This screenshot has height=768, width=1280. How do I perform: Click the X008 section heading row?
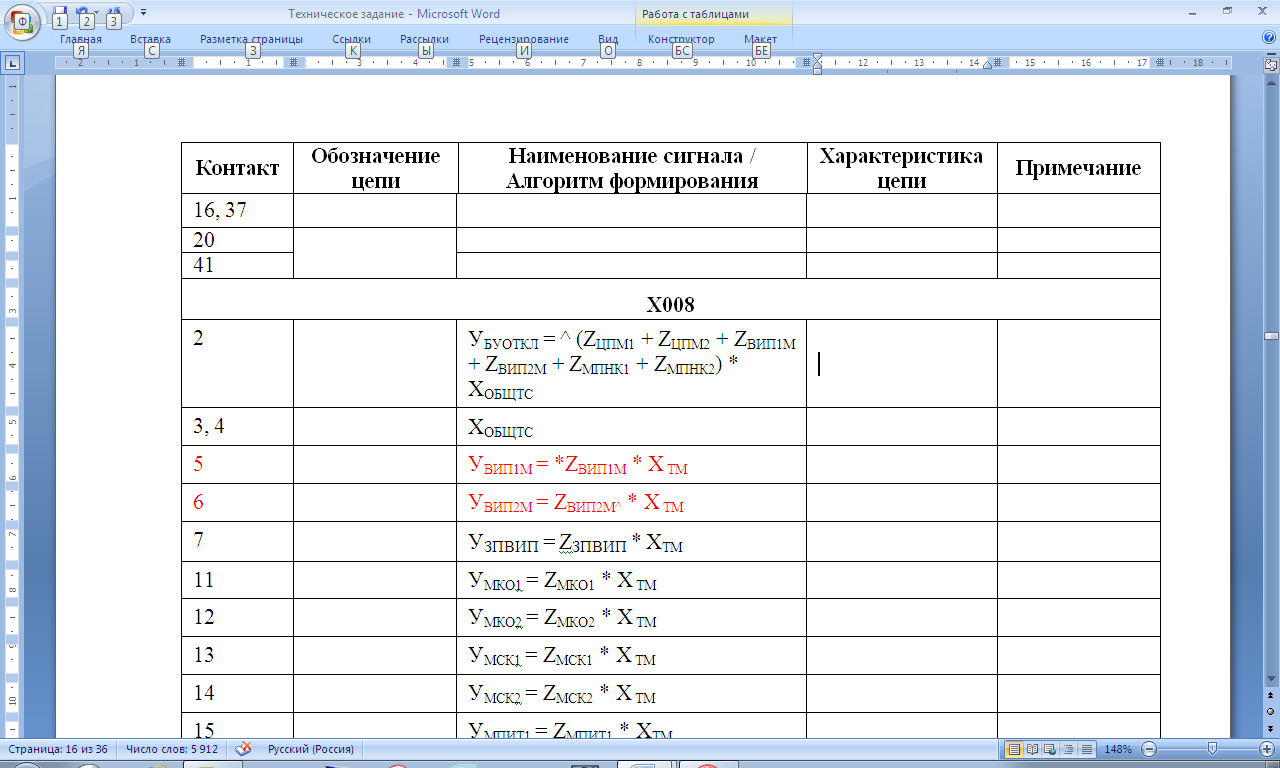[670, 299]
